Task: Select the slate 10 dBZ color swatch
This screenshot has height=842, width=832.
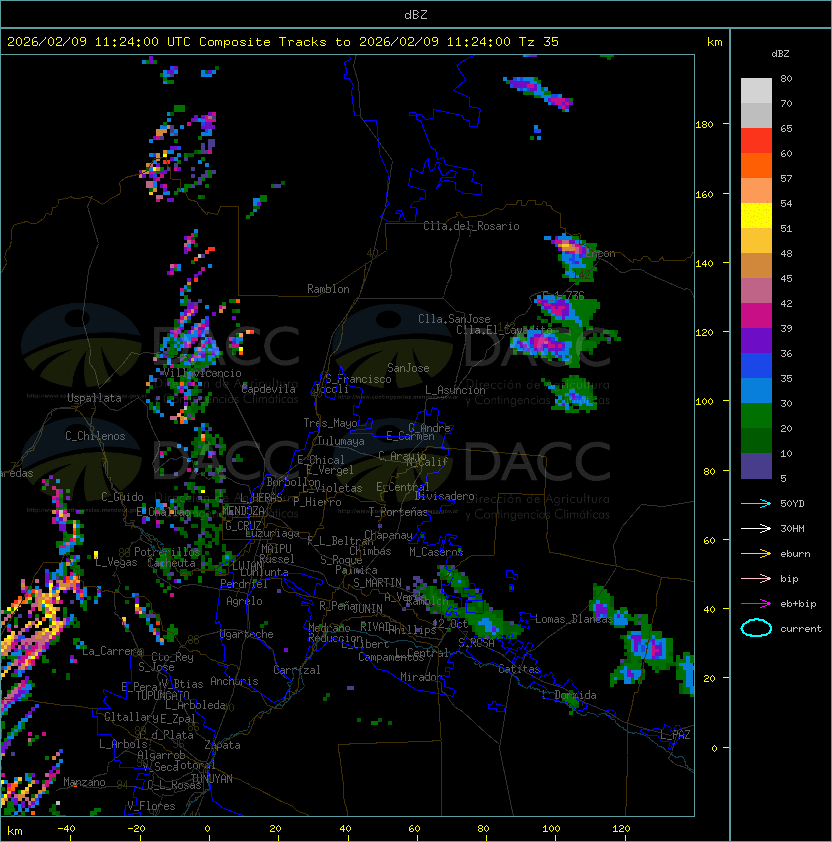Action: (756, 466)
